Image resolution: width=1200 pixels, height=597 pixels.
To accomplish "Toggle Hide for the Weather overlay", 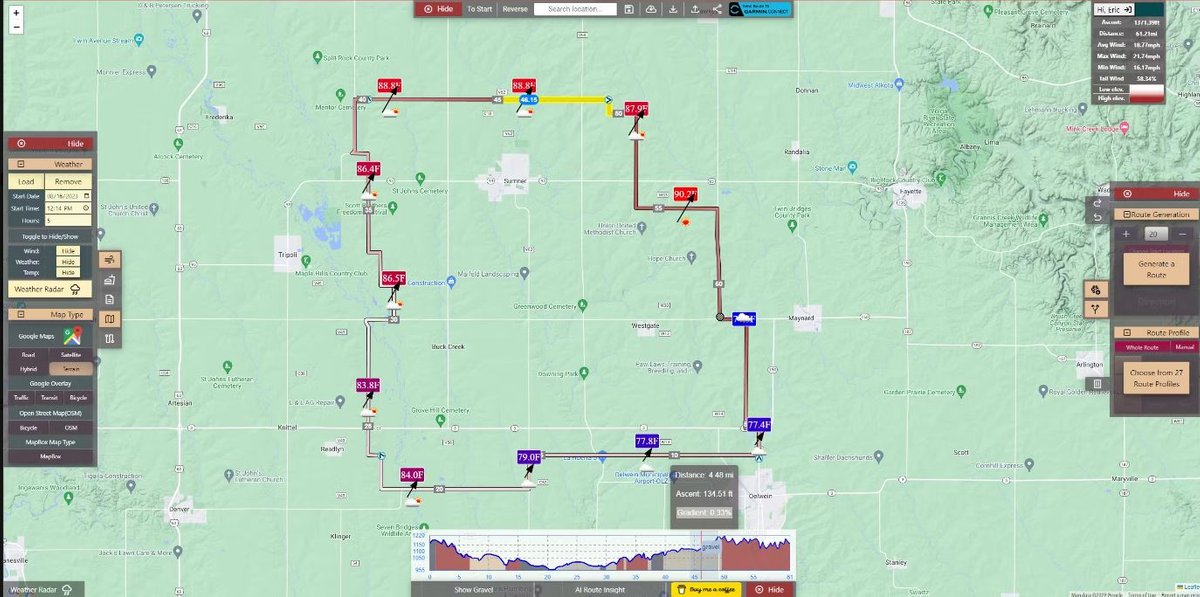I will pos(68,262).
